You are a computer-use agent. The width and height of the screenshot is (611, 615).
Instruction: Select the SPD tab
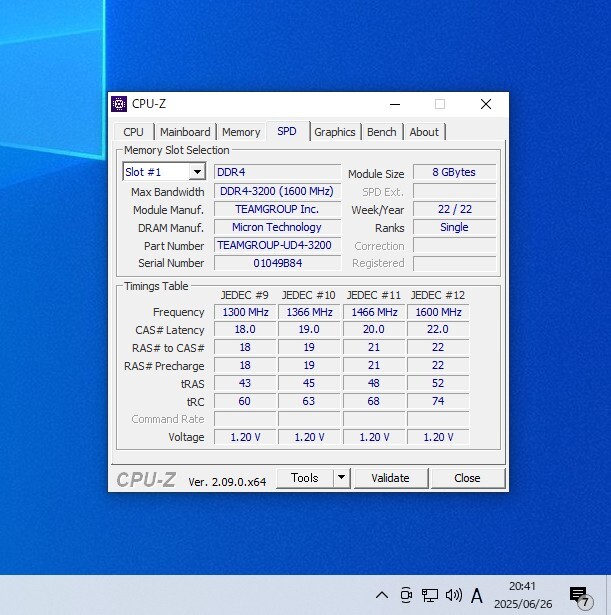click(x=287, y=131)
